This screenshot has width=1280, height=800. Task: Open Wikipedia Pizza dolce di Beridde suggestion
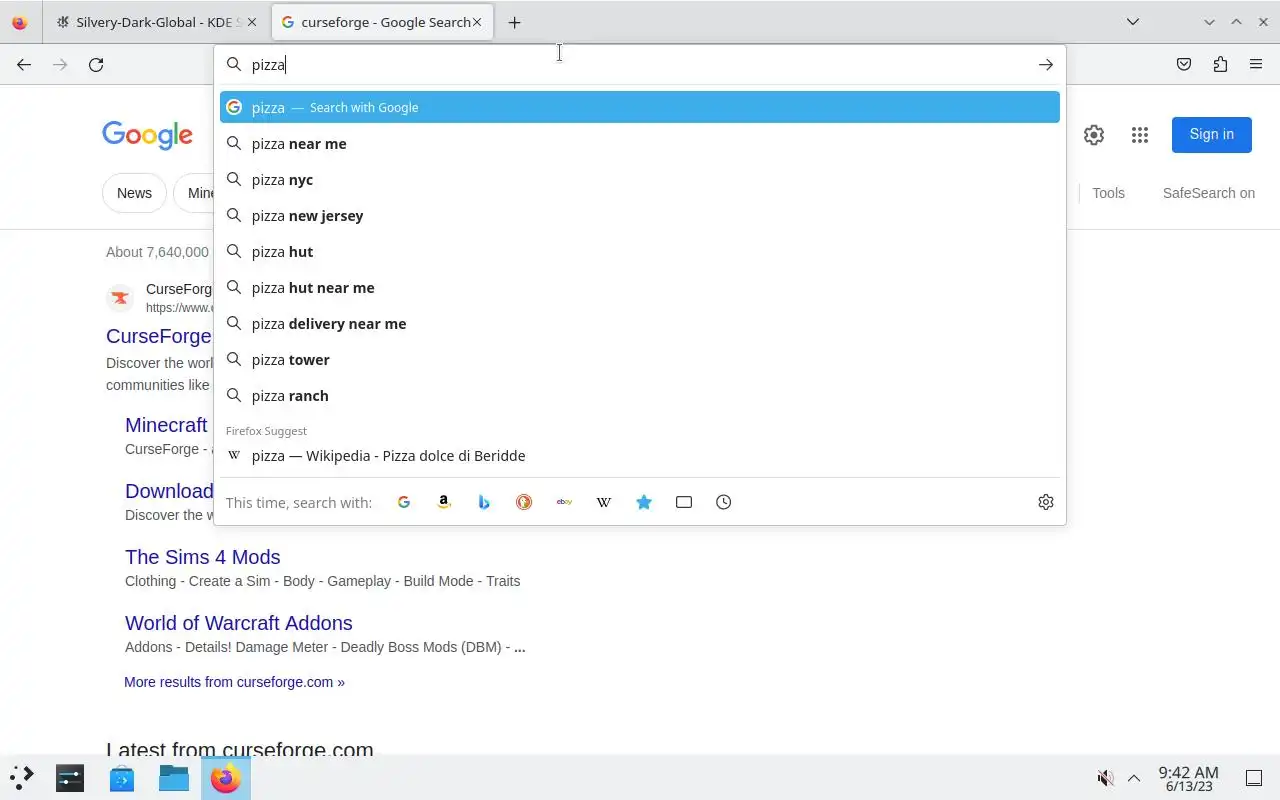tap(640, 455)
